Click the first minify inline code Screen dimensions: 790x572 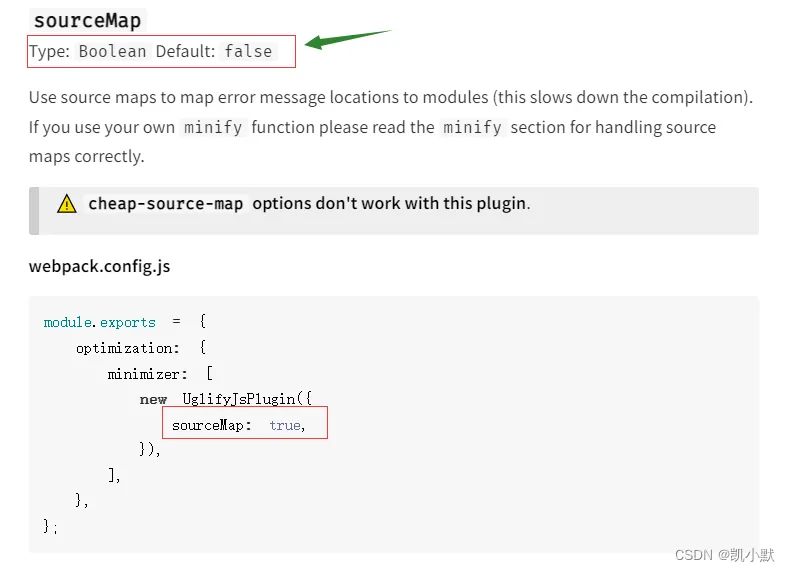pos(213,128)
